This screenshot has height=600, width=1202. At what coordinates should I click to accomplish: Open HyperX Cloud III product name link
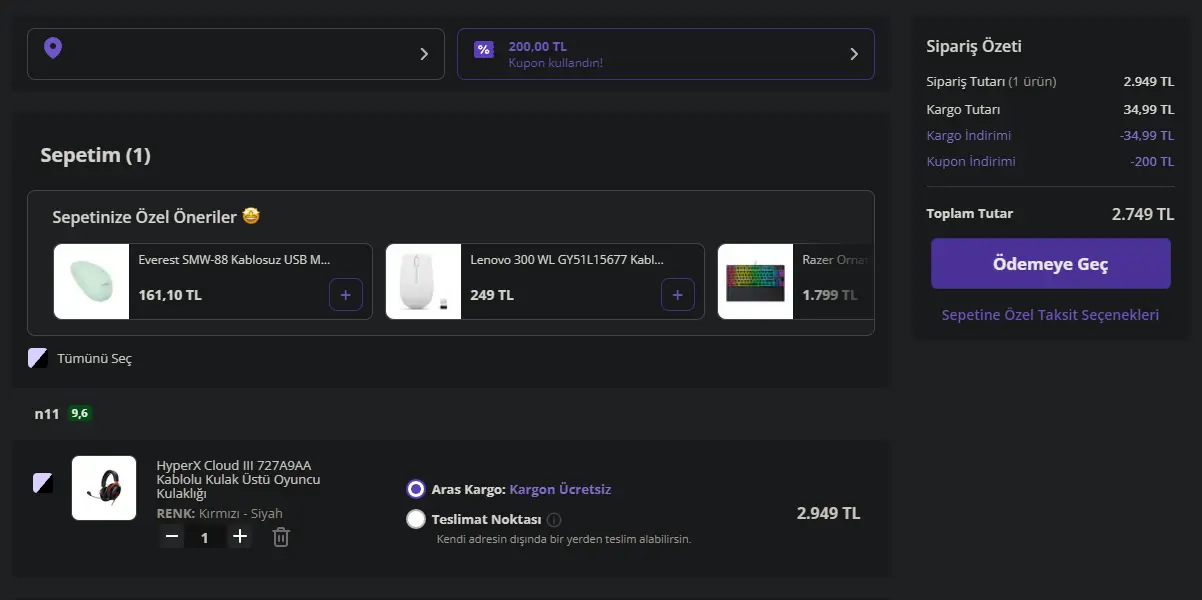pos(239,480)
